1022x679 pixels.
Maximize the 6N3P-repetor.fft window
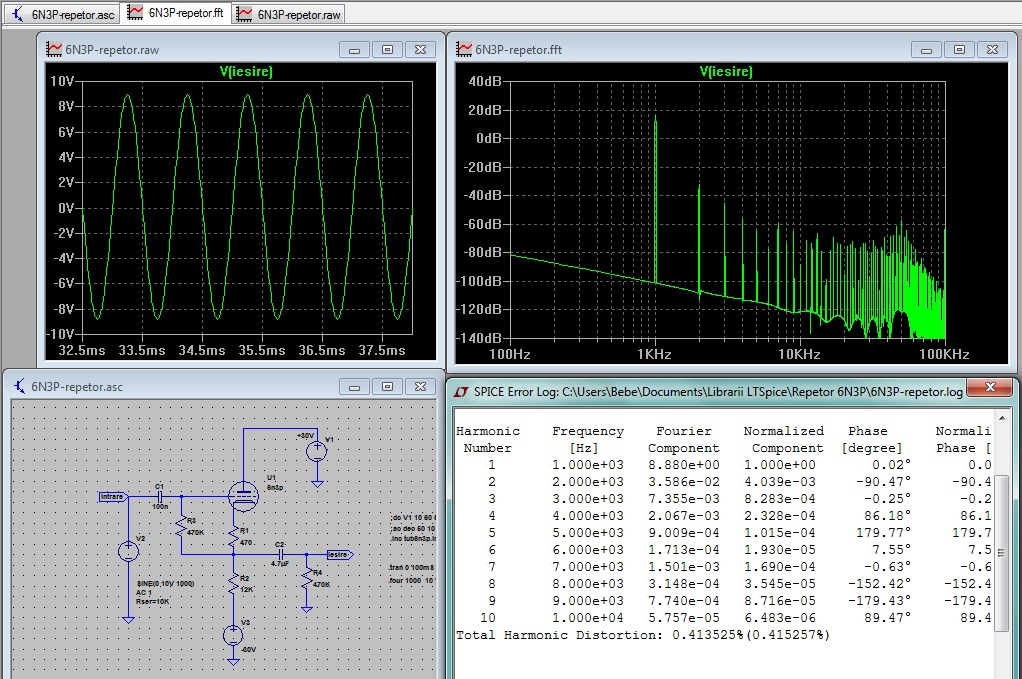tap(959, 50)
